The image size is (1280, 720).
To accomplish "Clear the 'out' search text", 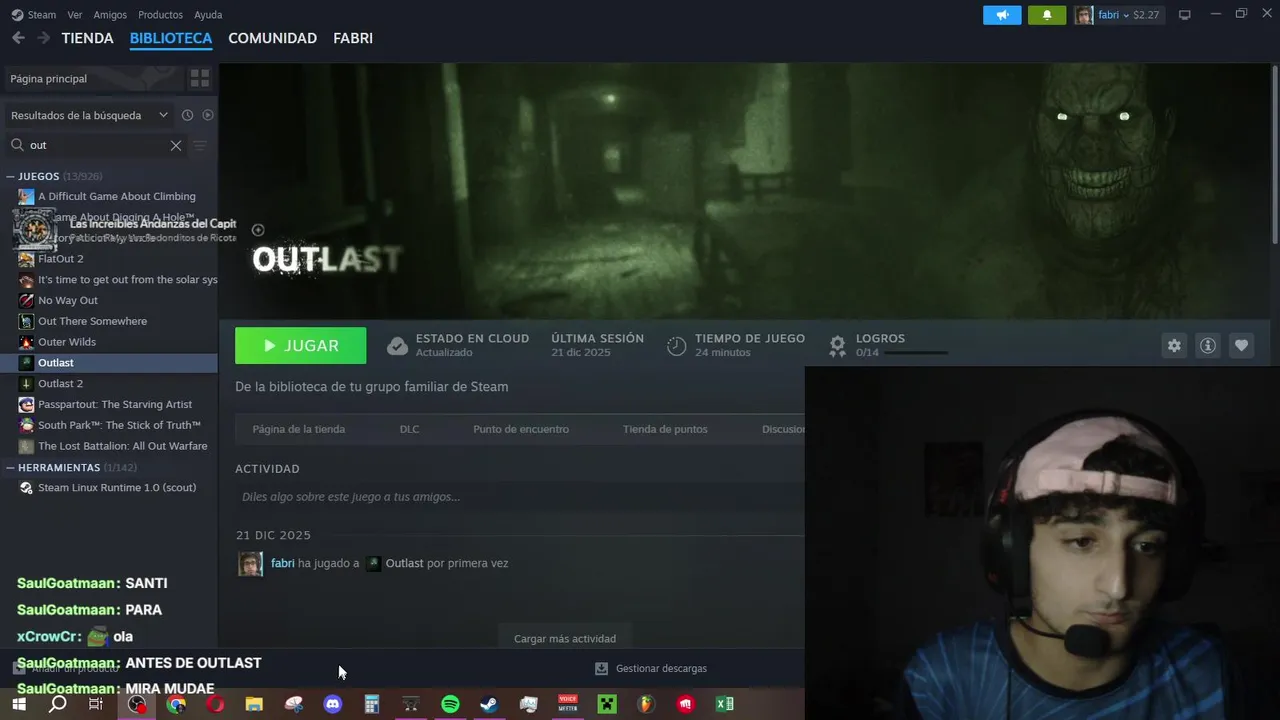I will coord(176,145).
